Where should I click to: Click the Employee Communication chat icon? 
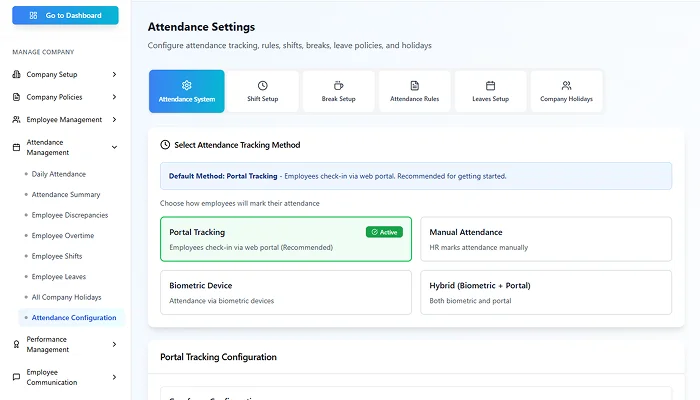(x=16, y=377)
